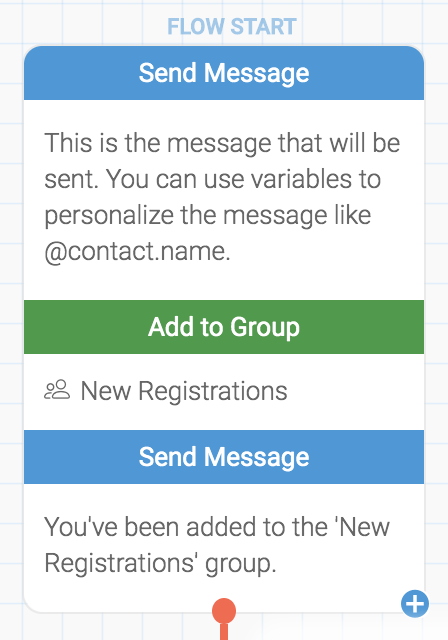Edit the 'This is the message' text
This screenshot has width=448, height=640.
224,197
